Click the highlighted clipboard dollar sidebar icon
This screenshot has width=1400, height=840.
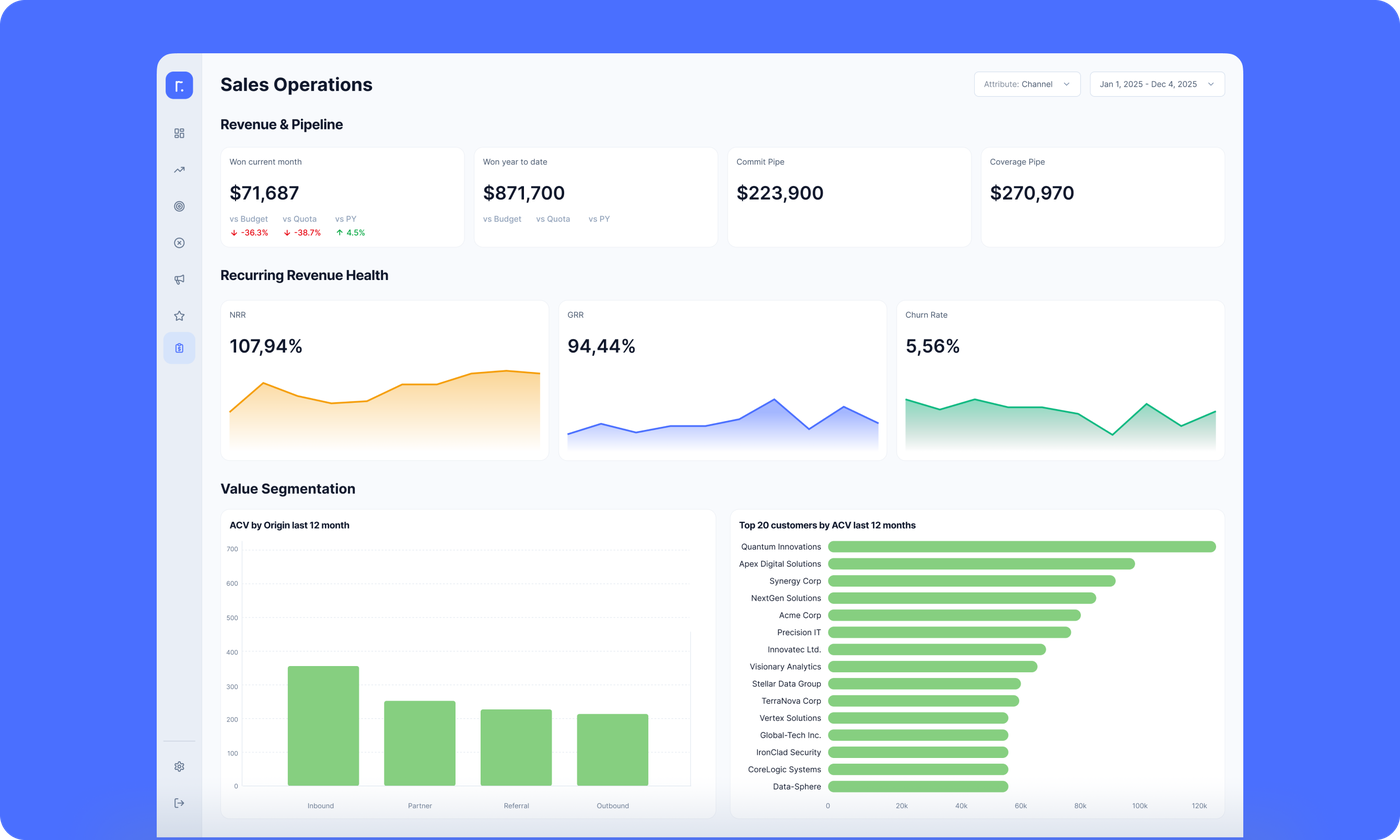coord(179,348)
